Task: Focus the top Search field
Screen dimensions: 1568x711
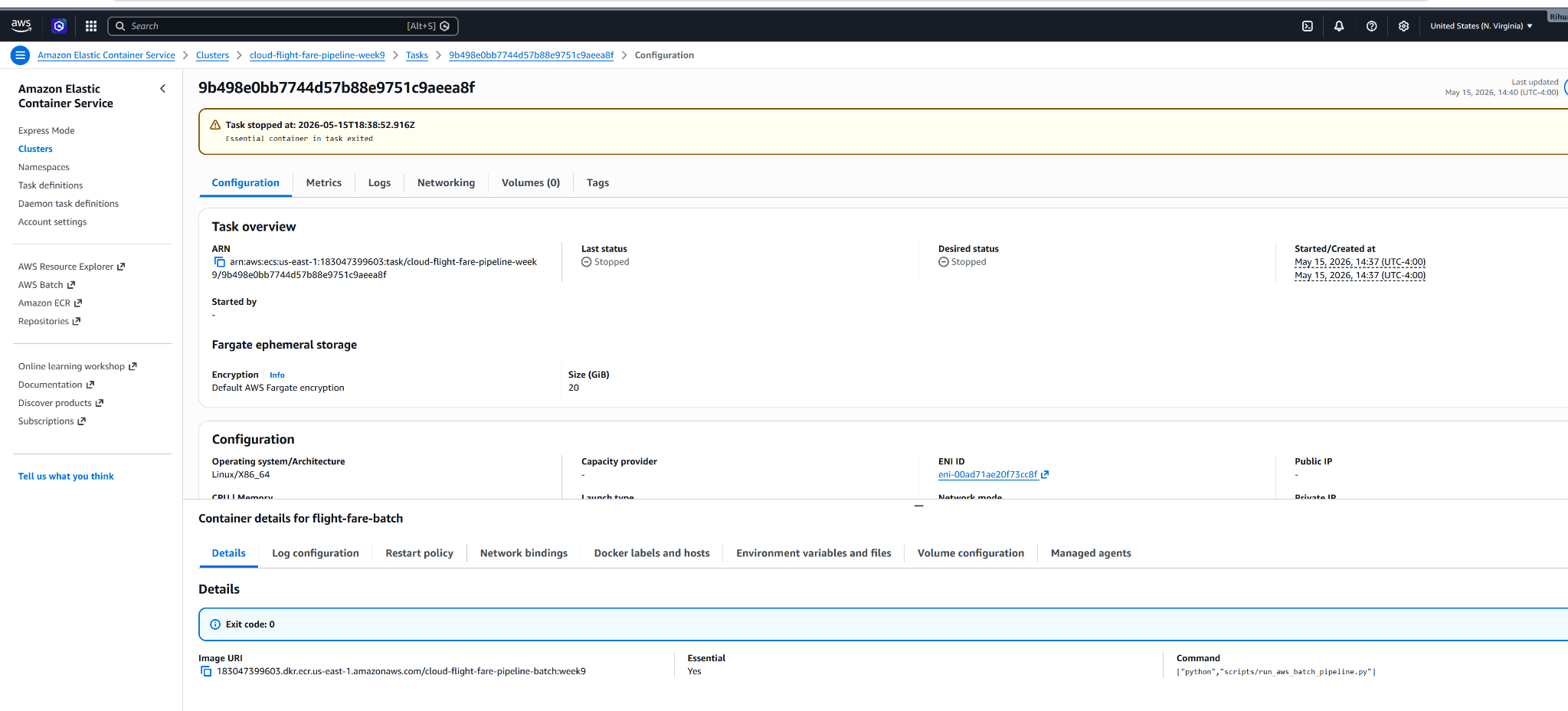Action: click(x=283, y=26)
